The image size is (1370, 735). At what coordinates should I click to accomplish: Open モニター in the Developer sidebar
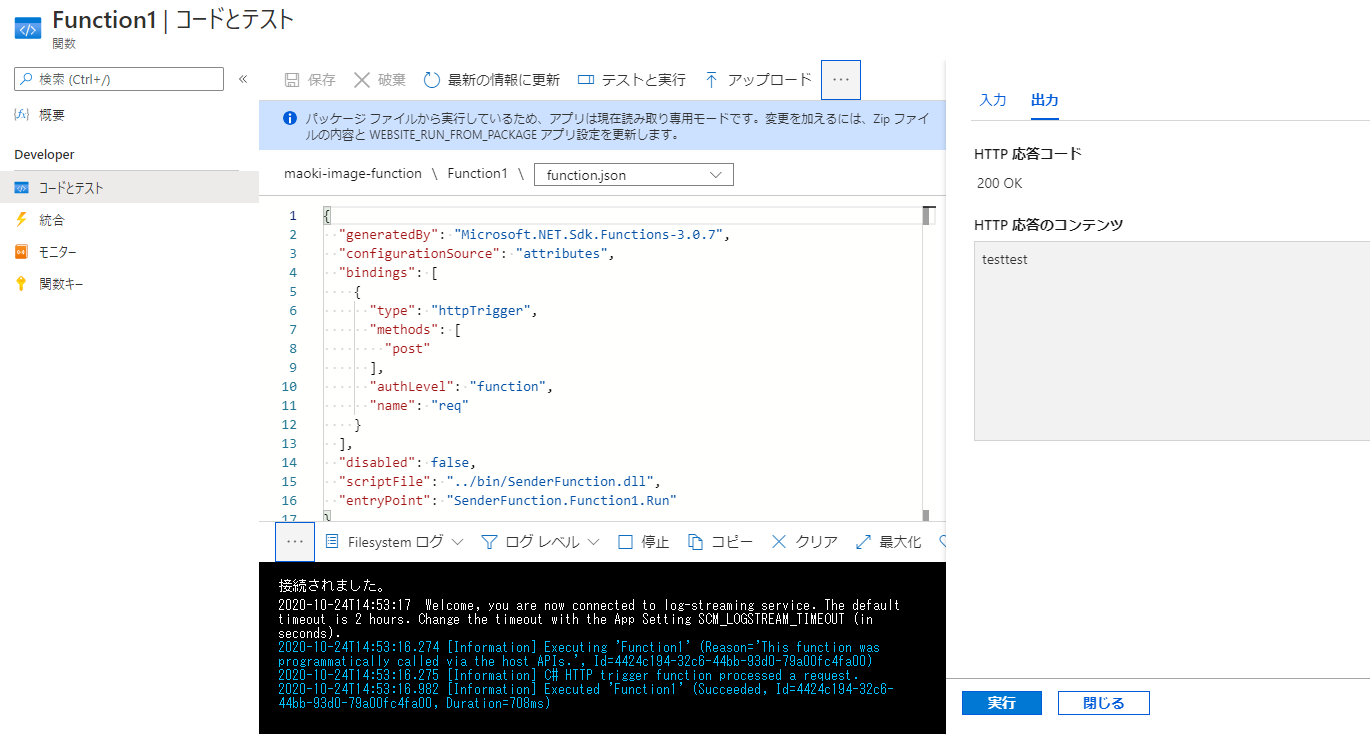coord(58,251)
